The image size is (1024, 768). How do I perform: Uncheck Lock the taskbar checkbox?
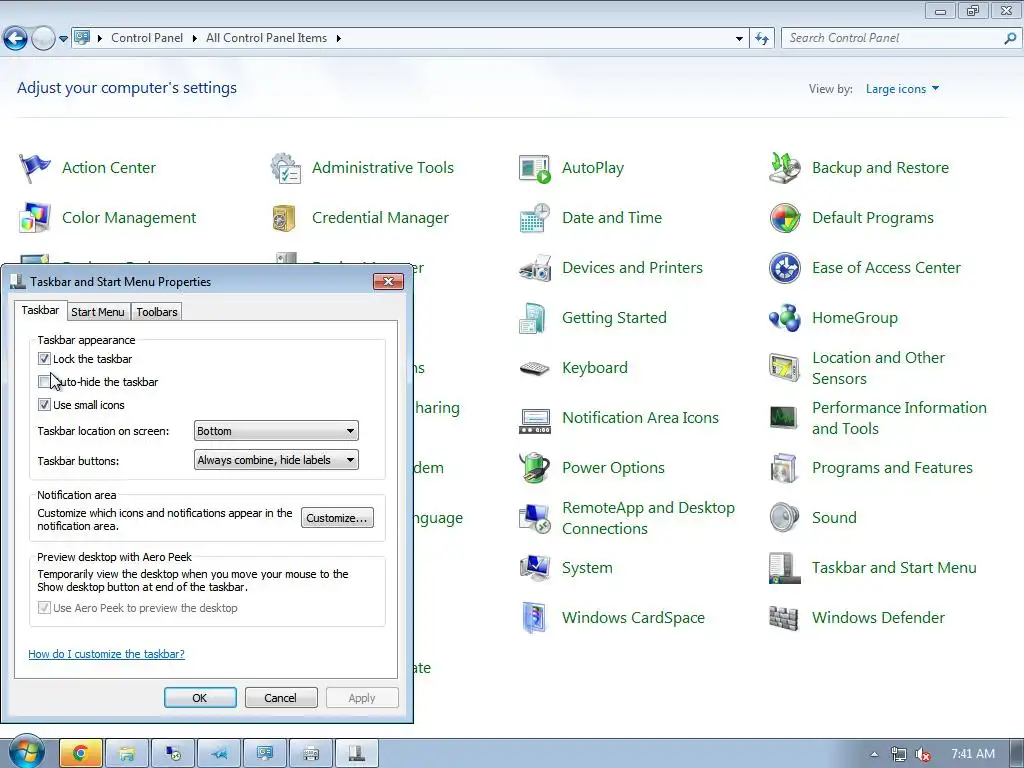click(x=44, y=359)
